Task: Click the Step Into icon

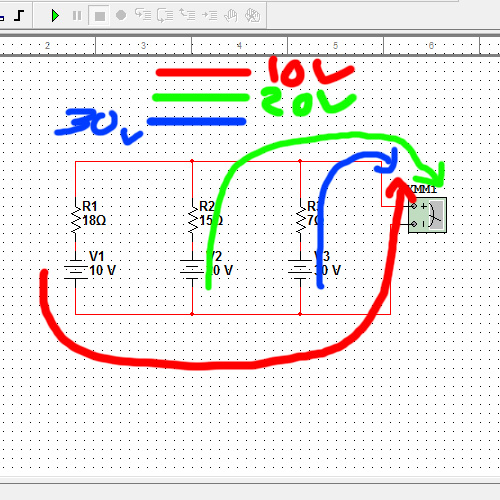Action: (x=143, y=15)
